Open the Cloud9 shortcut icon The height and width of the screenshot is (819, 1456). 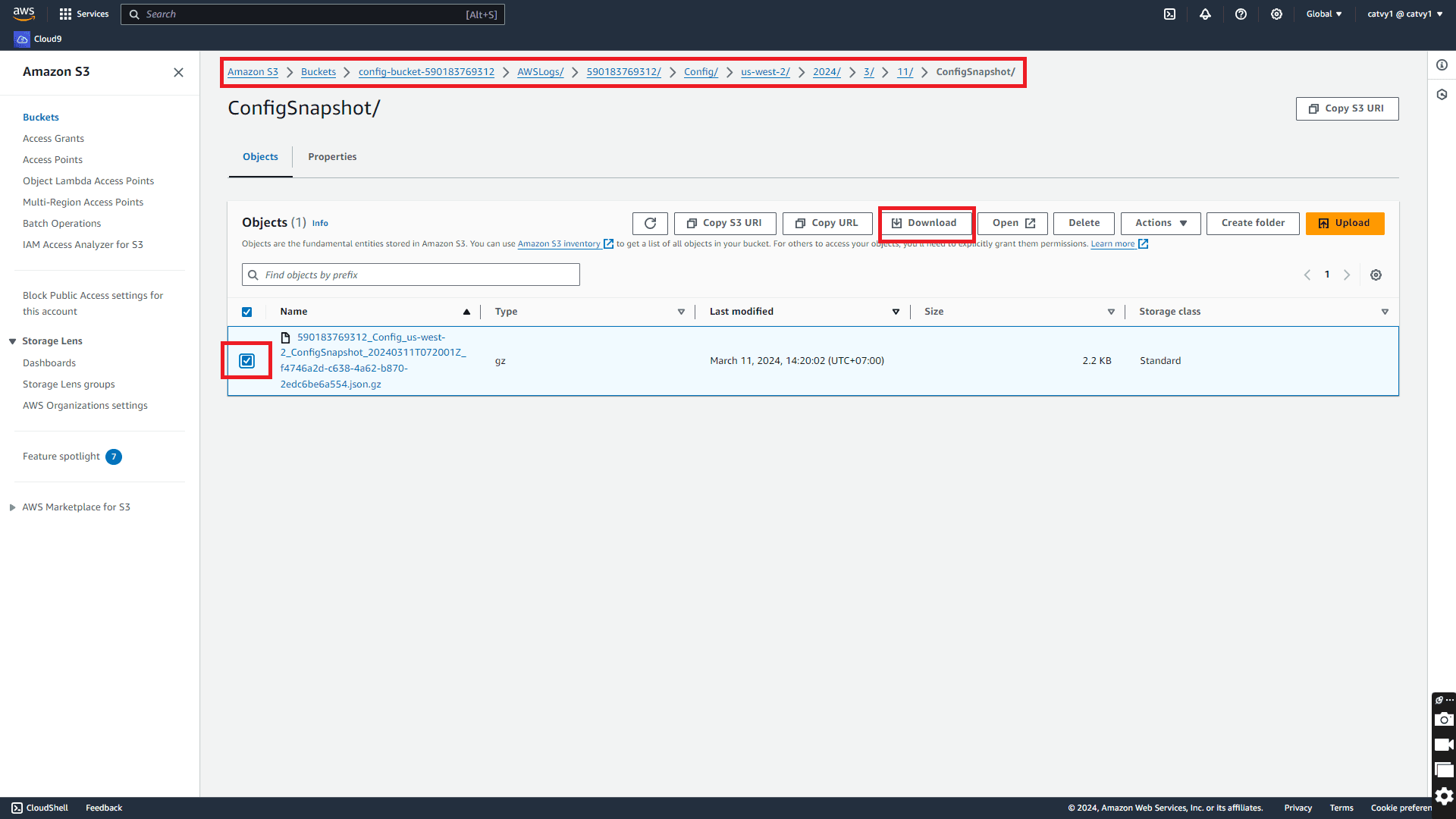point(22,39)
